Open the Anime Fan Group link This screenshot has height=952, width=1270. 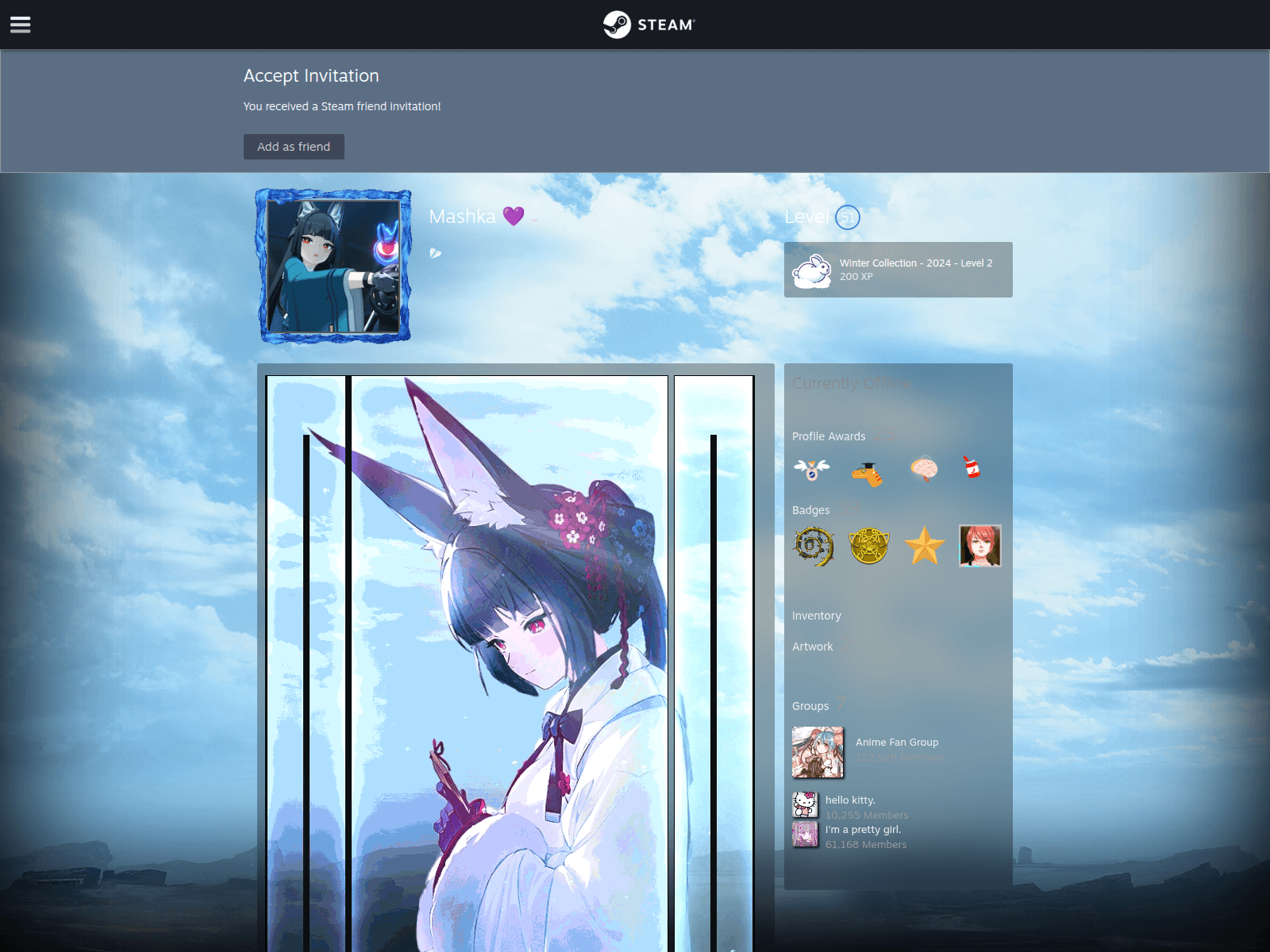pos(897,743)
